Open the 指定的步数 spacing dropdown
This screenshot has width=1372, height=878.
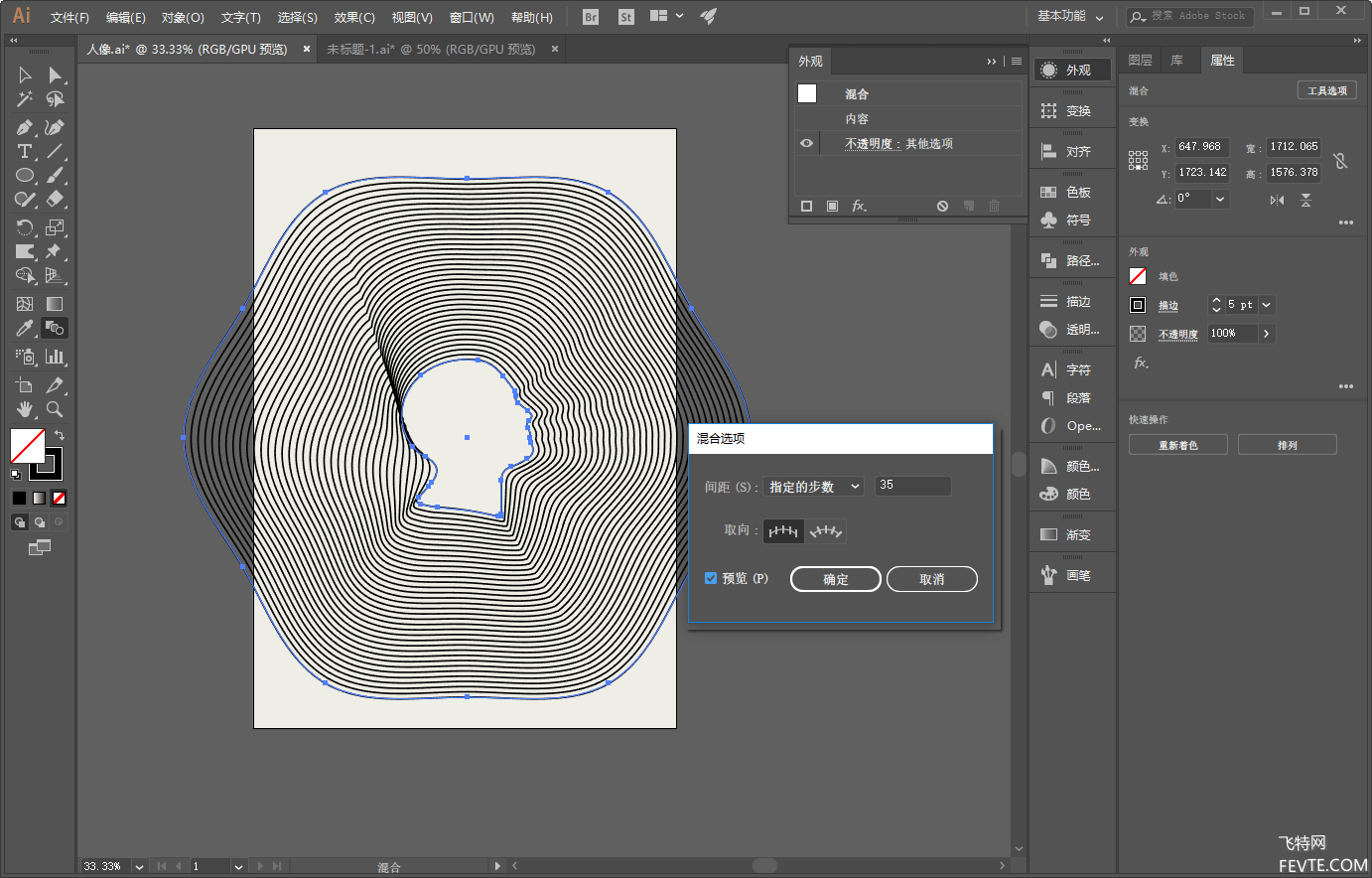pos(813,487)
